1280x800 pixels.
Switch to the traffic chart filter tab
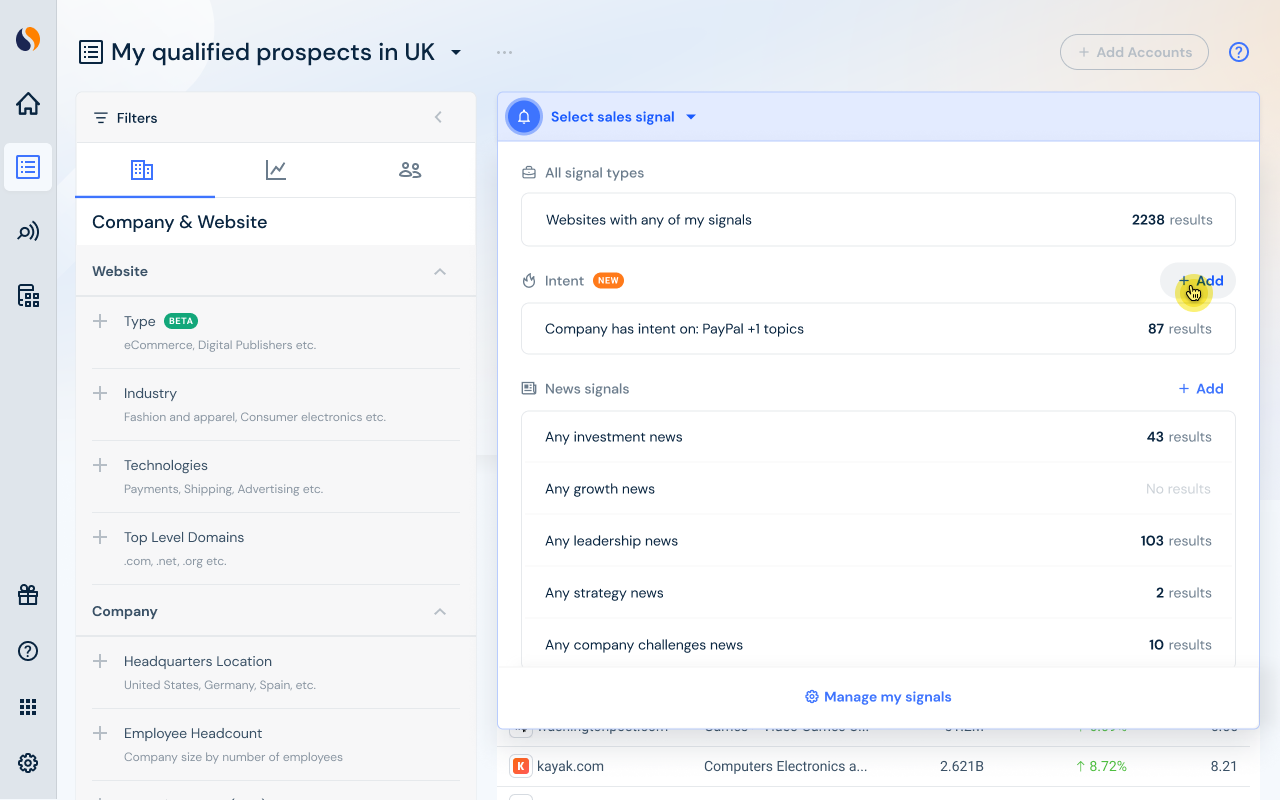pos(276,170)
